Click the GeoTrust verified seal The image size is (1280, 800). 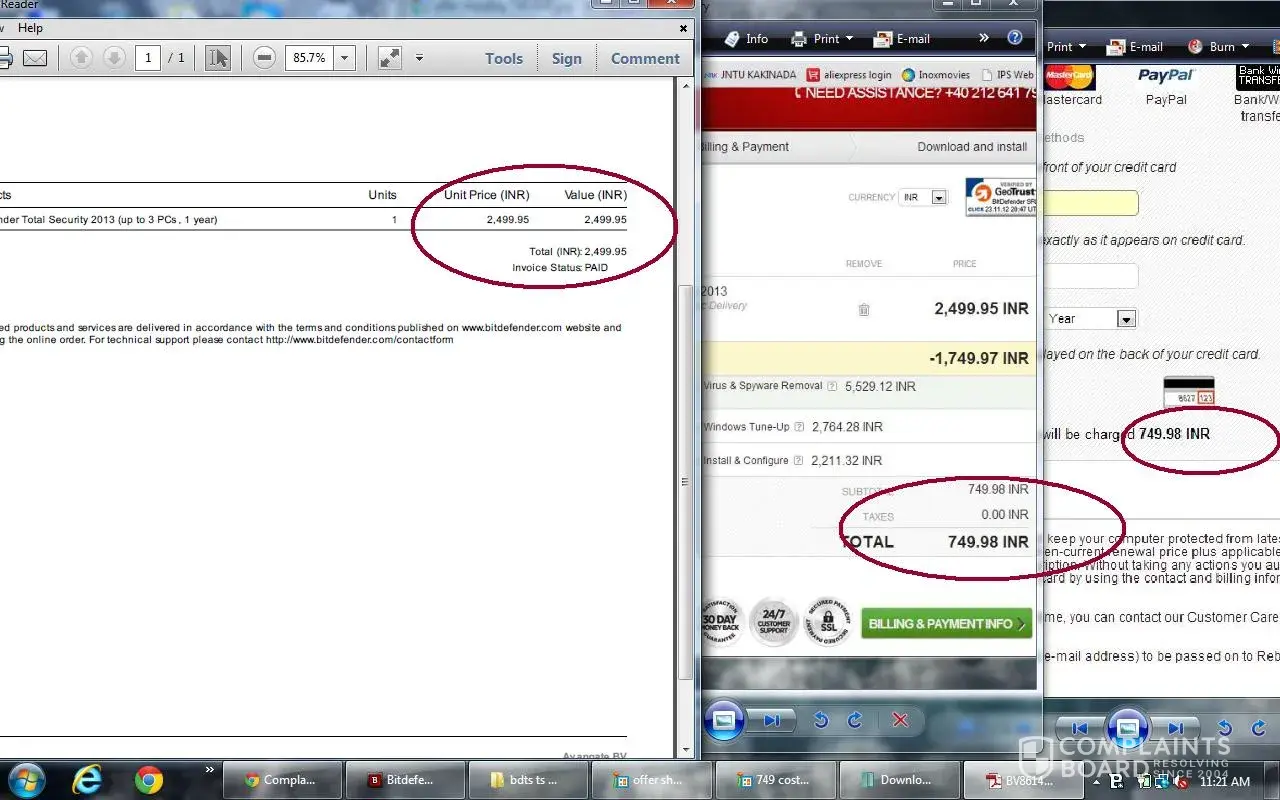(x=999, y=197)
